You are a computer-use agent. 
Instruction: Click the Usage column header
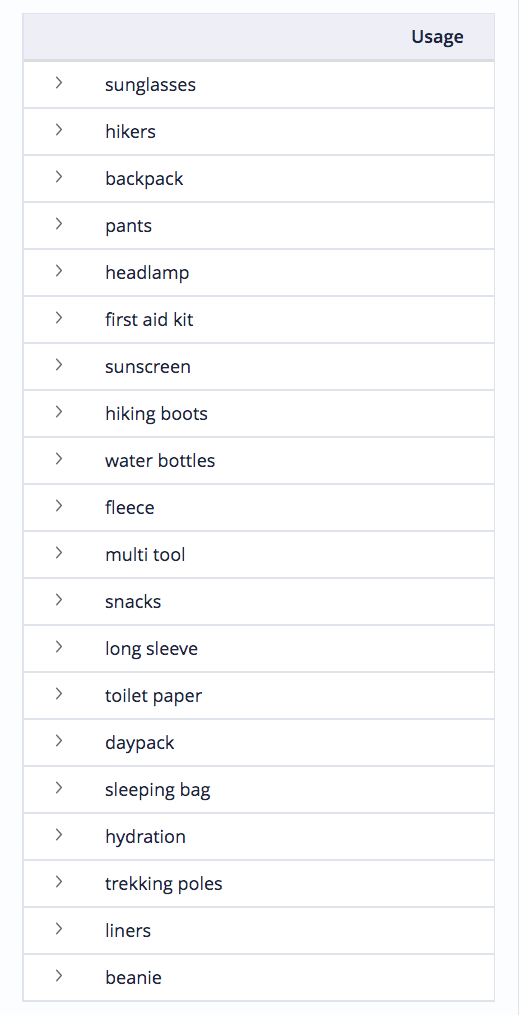(437, 37)
